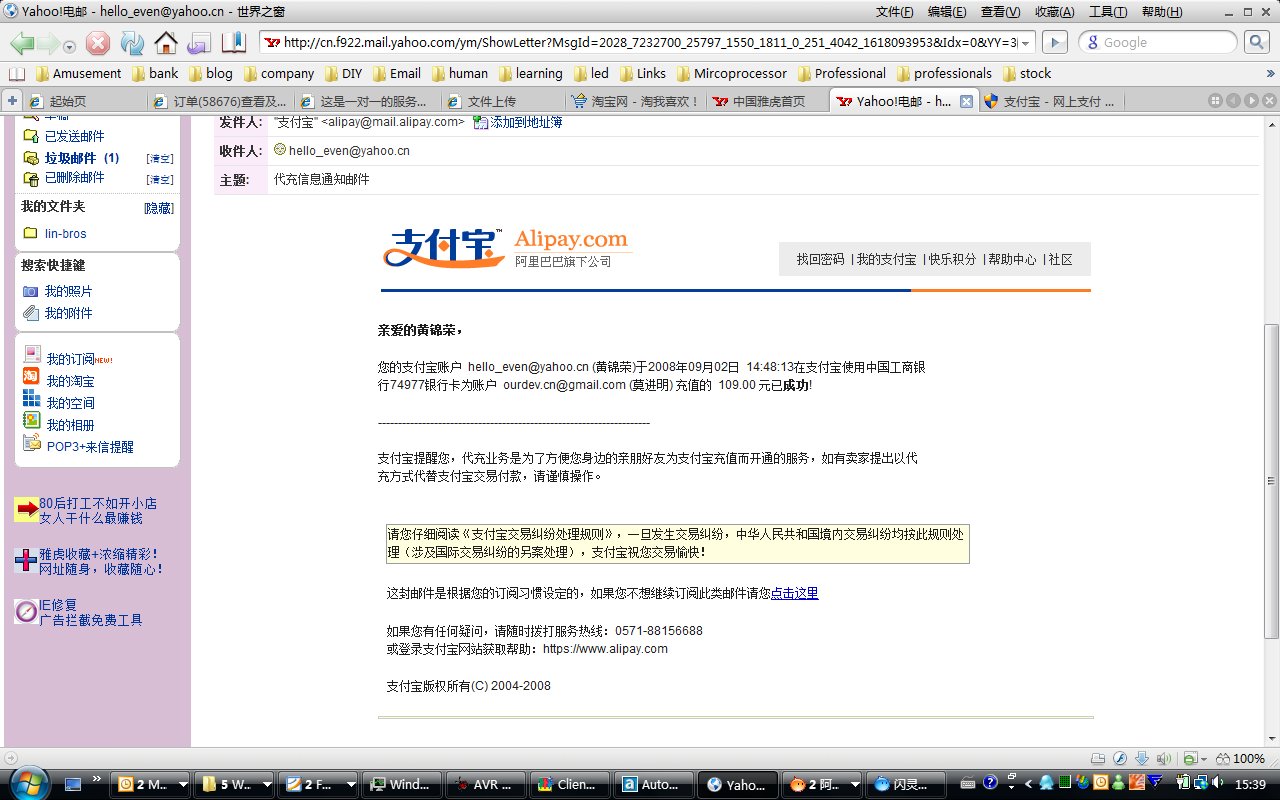1280x800 pixels.
Task: Expand bookmarks bar overflow chevron
Action: (1273, 73)
